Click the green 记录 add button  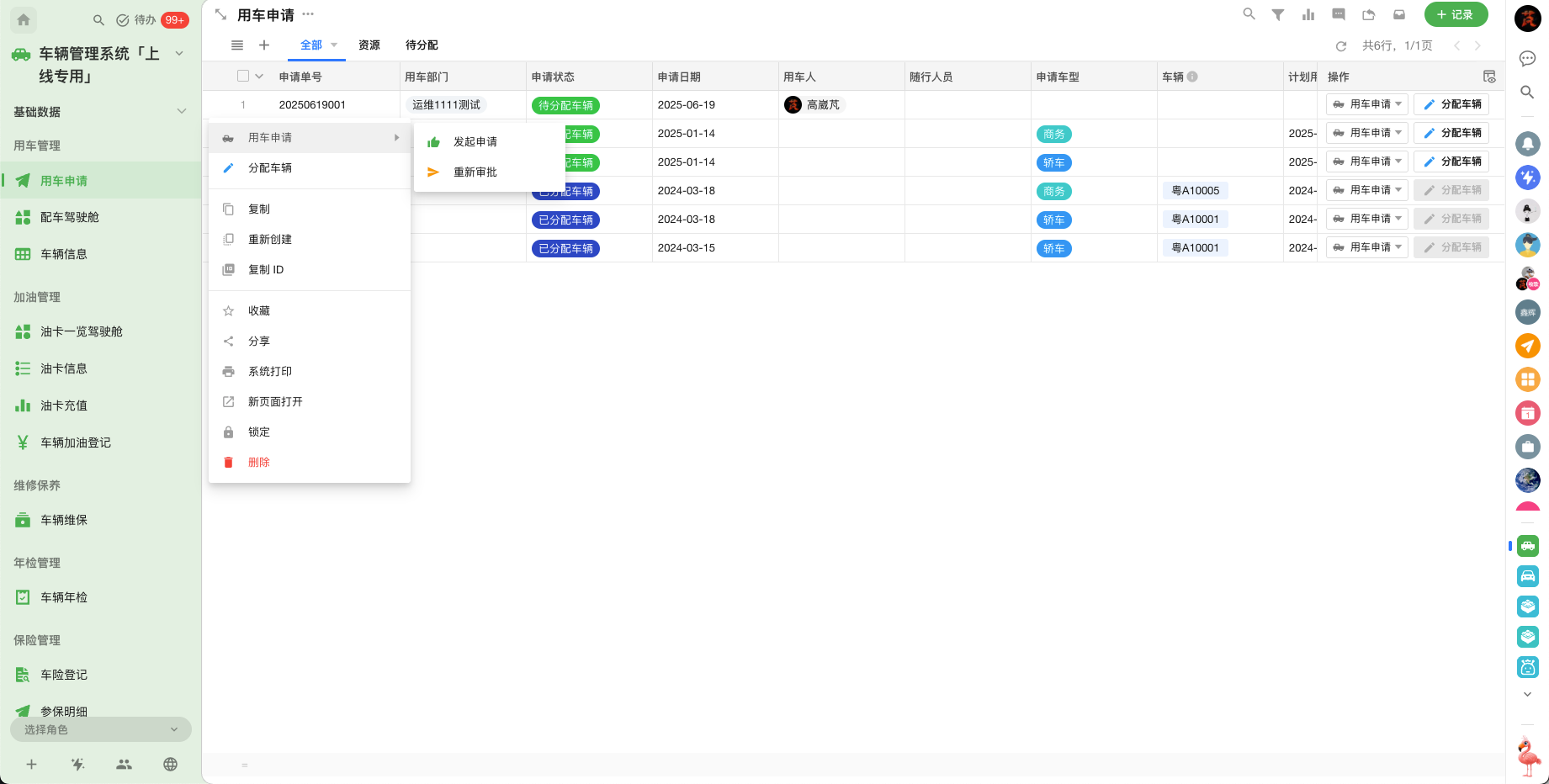[x=1456, y=14]
